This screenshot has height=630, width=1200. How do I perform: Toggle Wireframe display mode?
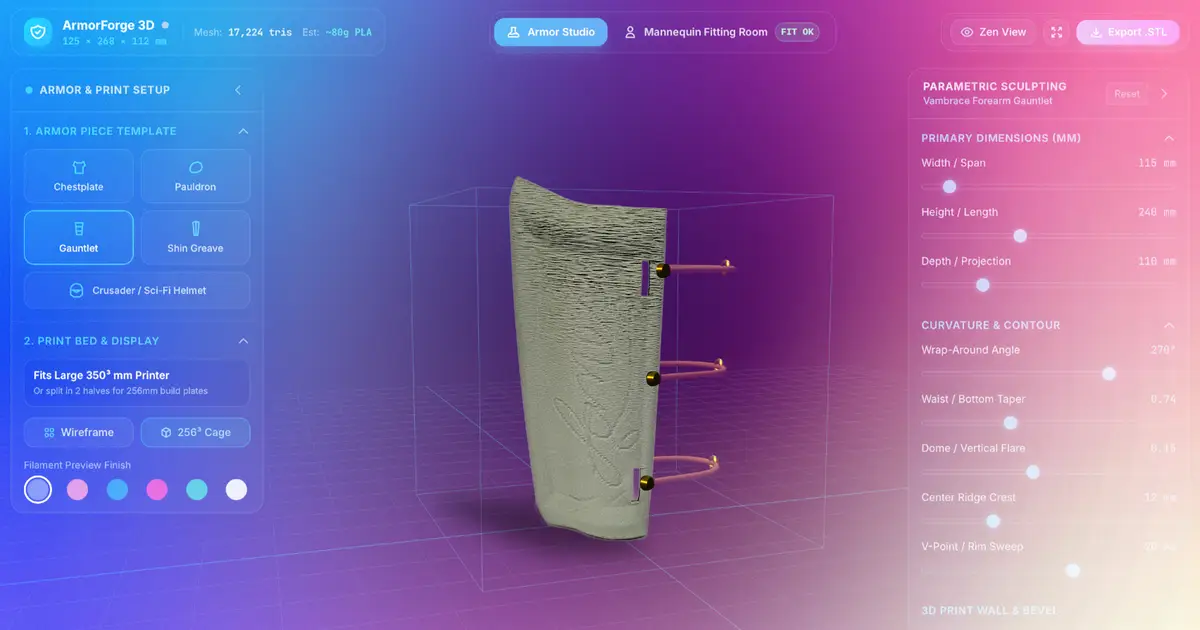point(78,432)
